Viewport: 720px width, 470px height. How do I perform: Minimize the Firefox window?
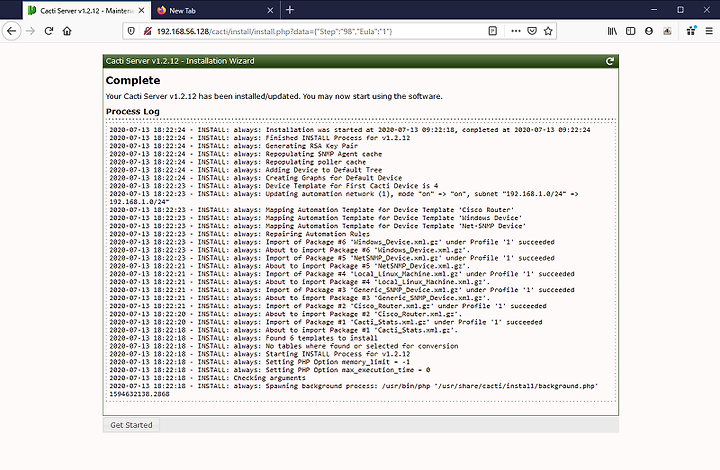(x=654, y=10)
